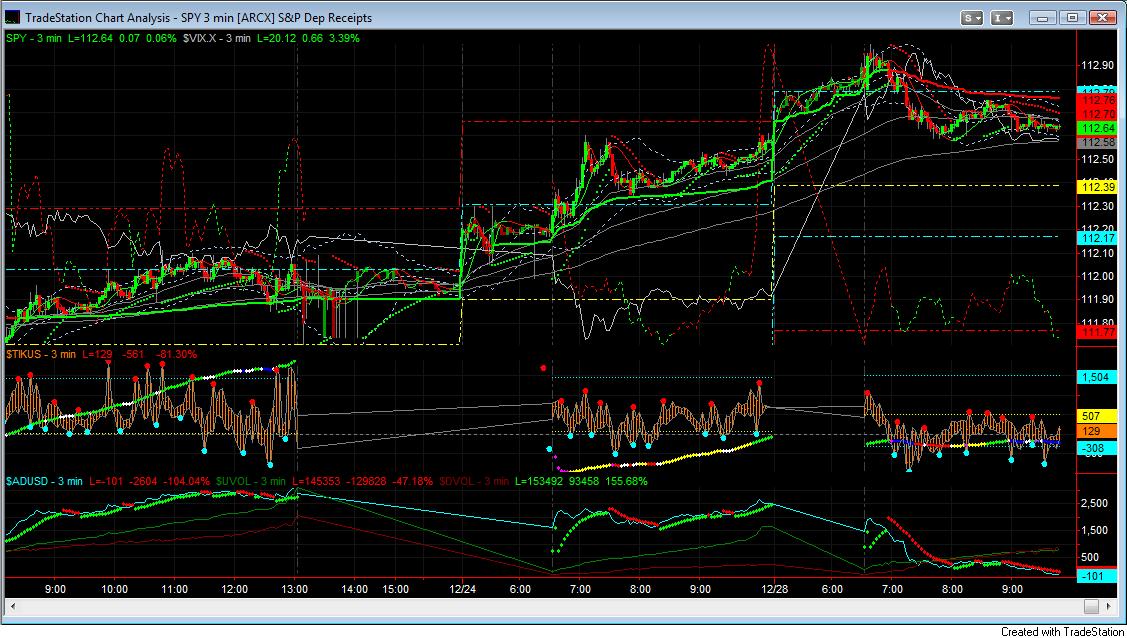Click the scrollbar thumb at the right end
1127x638 pixels.
click(x=1092, y=607)
